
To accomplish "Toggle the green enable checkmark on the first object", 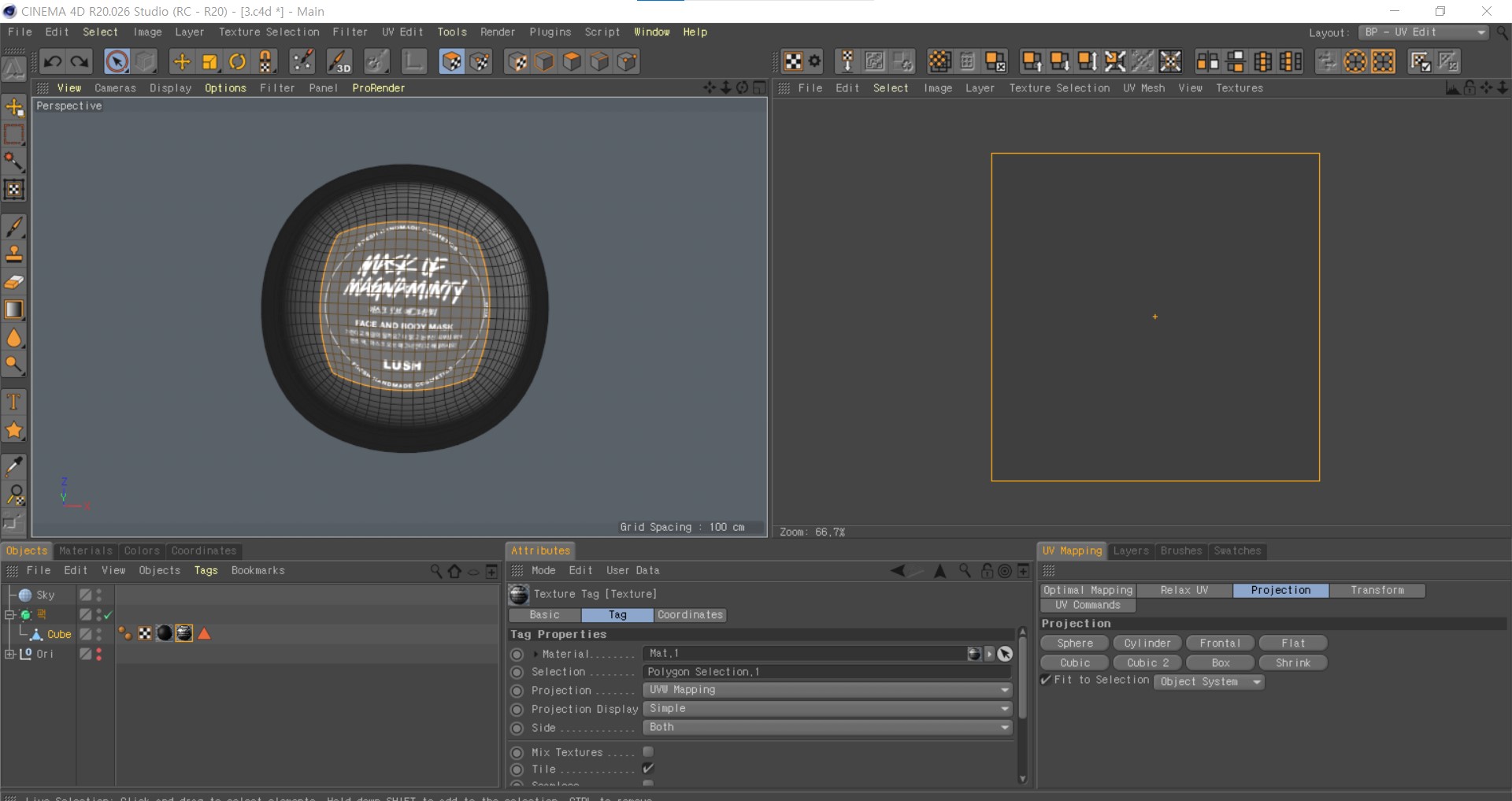I will 108,614.
